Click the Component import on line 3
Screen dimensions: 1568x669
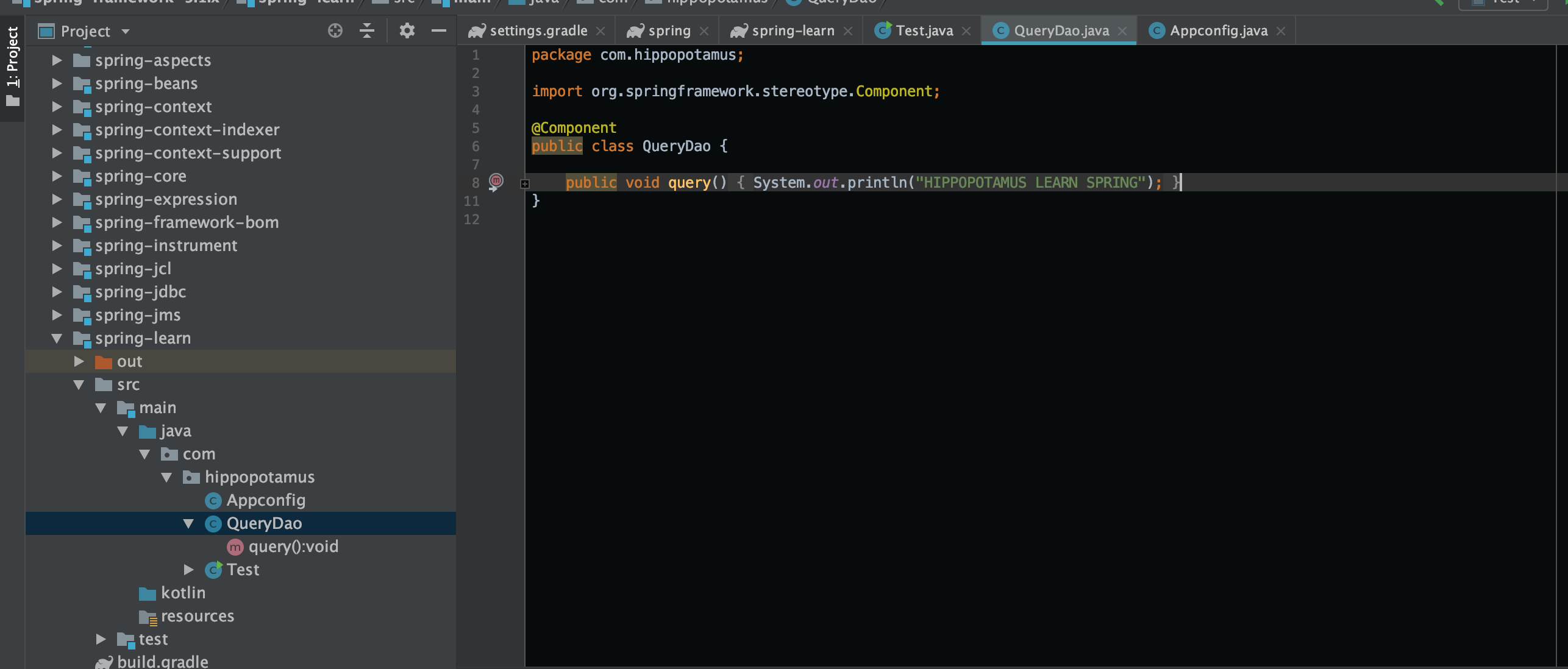[x=894, y=91]
